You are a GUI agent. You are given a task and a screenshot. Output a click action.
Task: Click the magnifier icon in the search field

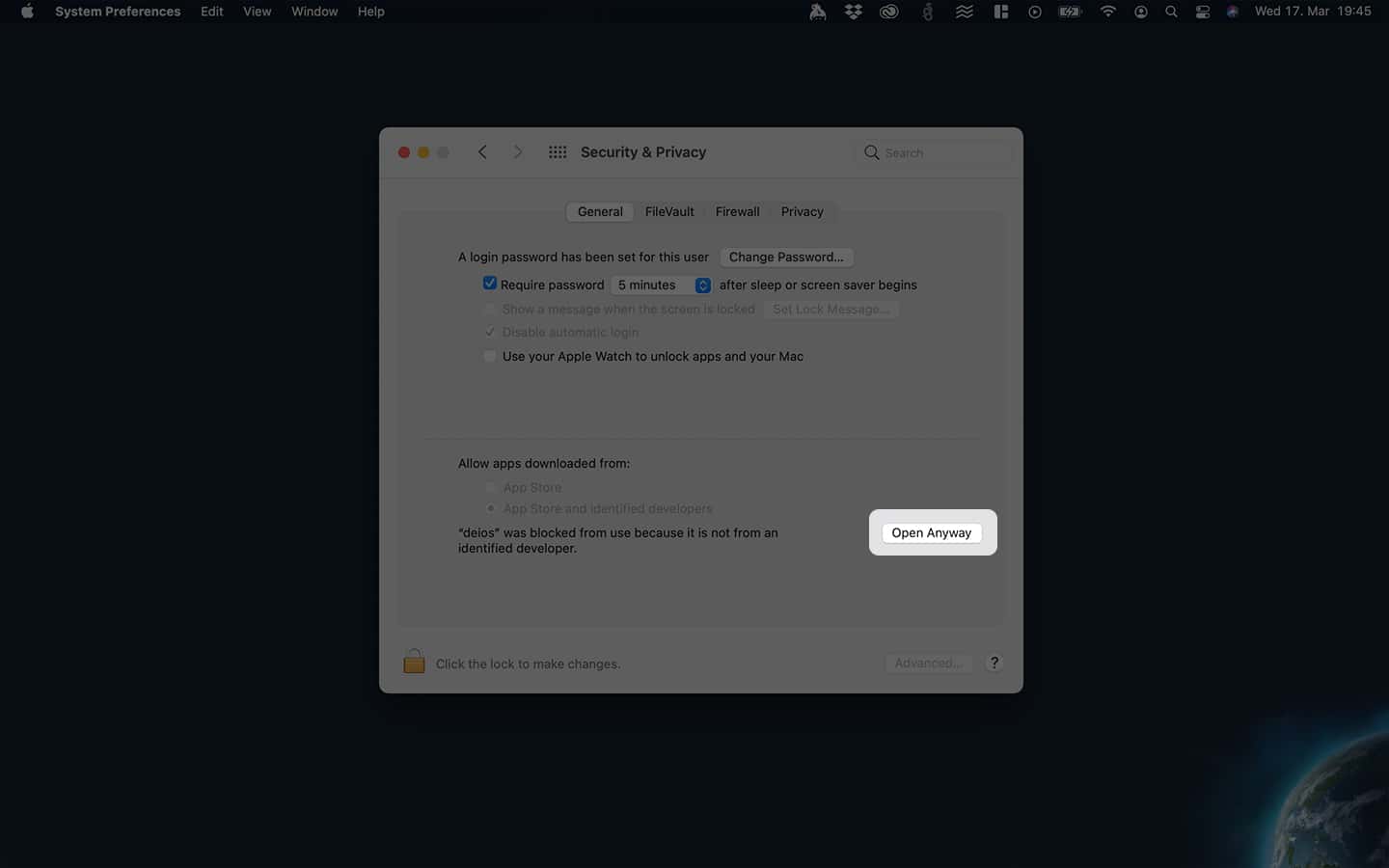[871, 152]
